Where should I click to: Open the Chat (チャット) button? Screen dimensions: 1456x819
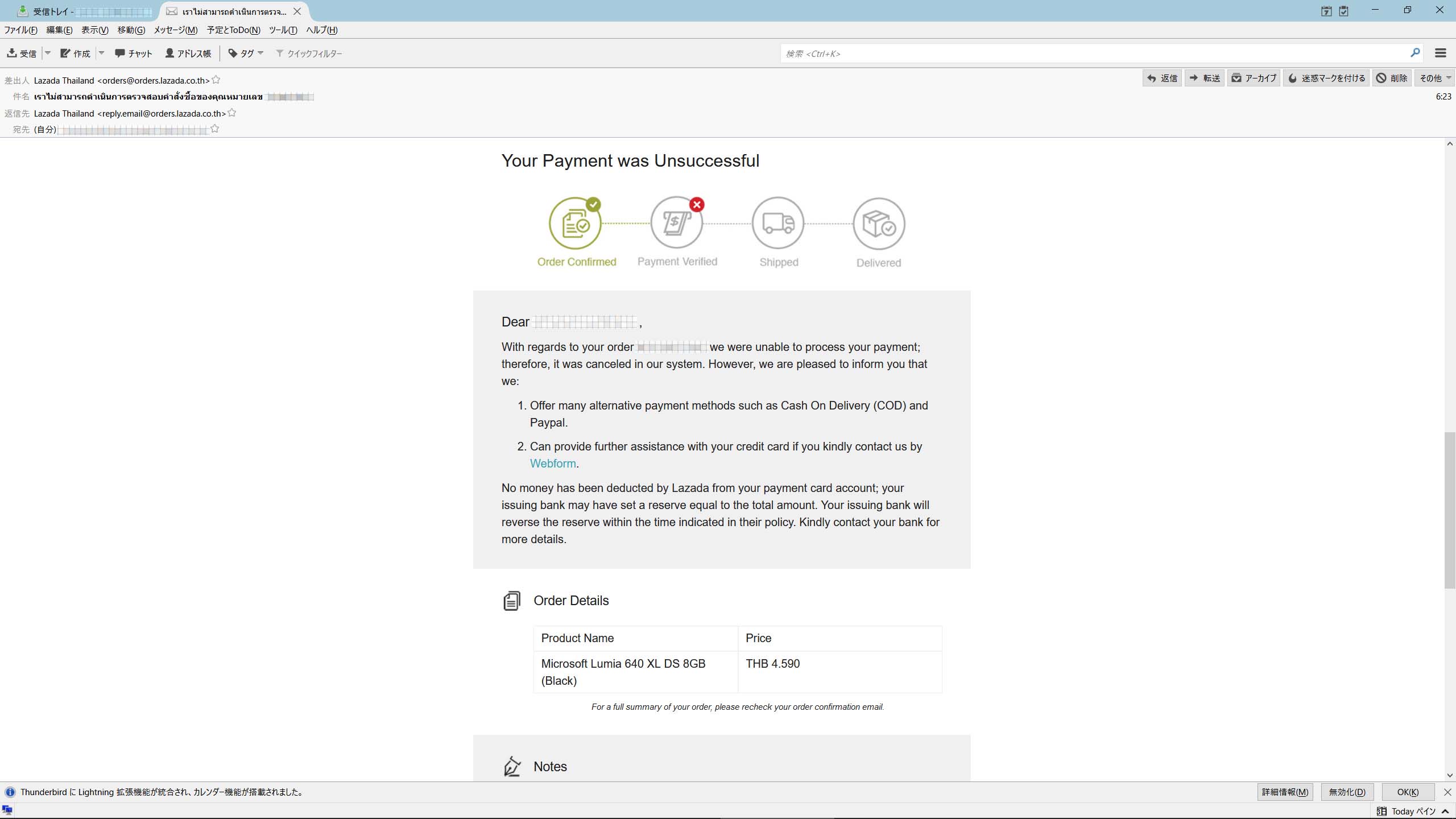pos(134,53)
